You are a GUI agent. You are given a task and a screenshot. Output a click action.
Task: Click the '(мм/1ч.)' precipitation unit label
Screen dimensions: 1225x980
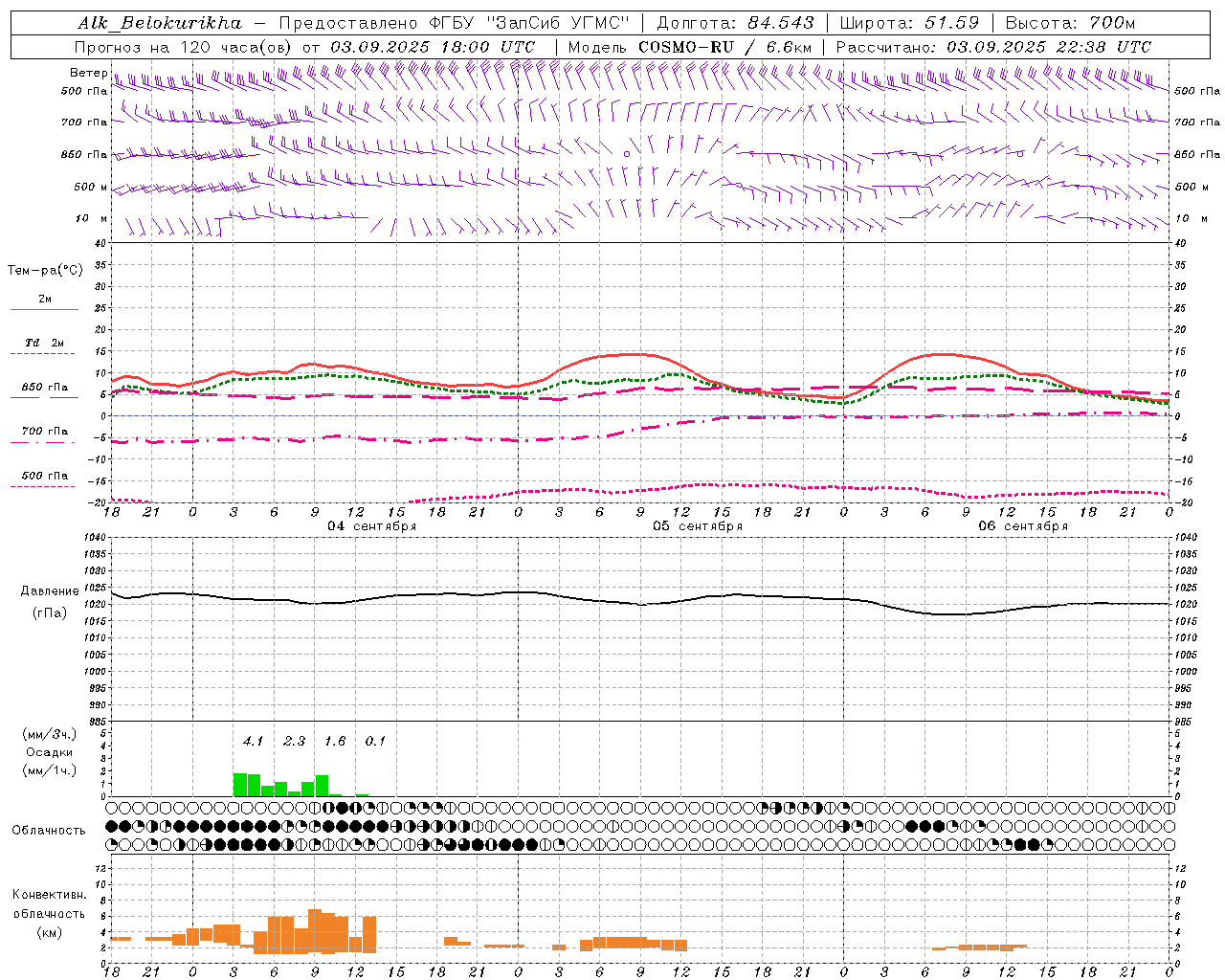pyautogui.click(x=50, y=770)
